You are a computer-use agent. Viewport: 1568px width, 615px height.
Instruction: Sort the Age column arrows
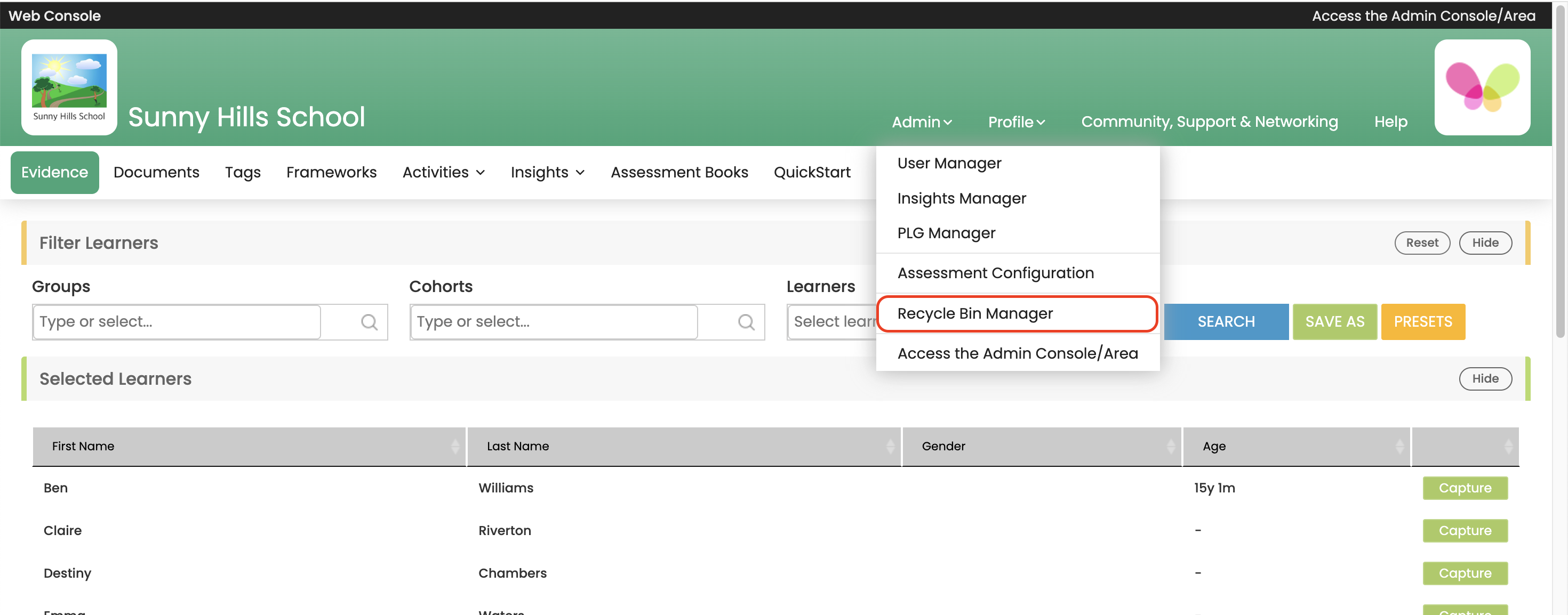click(1399, 447)
